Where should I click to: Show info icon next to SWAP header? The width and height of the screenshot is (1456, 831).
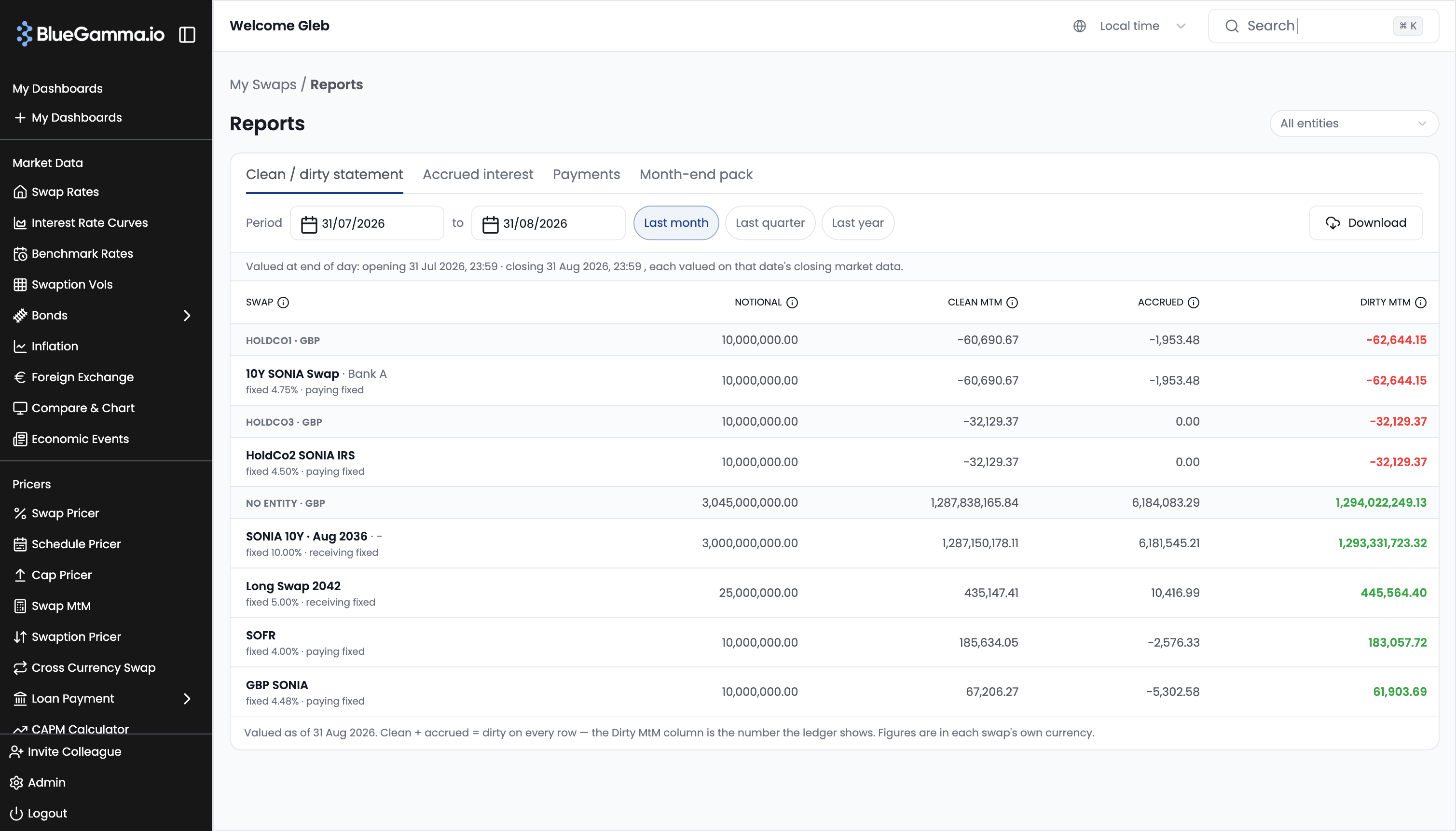coord(283,303)
